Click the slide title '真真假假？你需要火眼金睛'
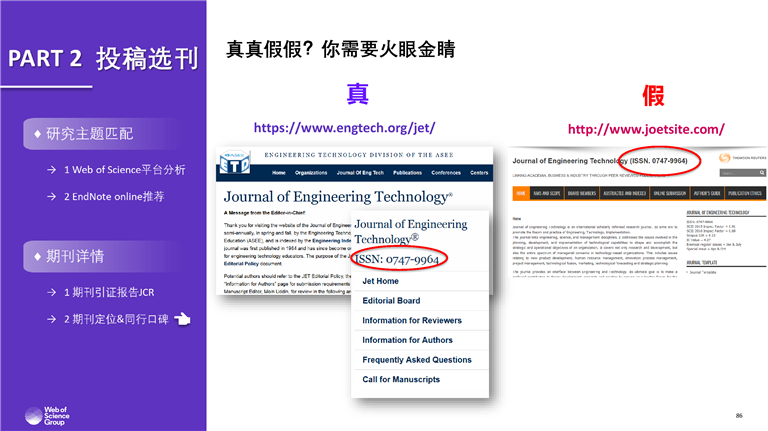This screenshot has width=768, height=431. point(340,49)
